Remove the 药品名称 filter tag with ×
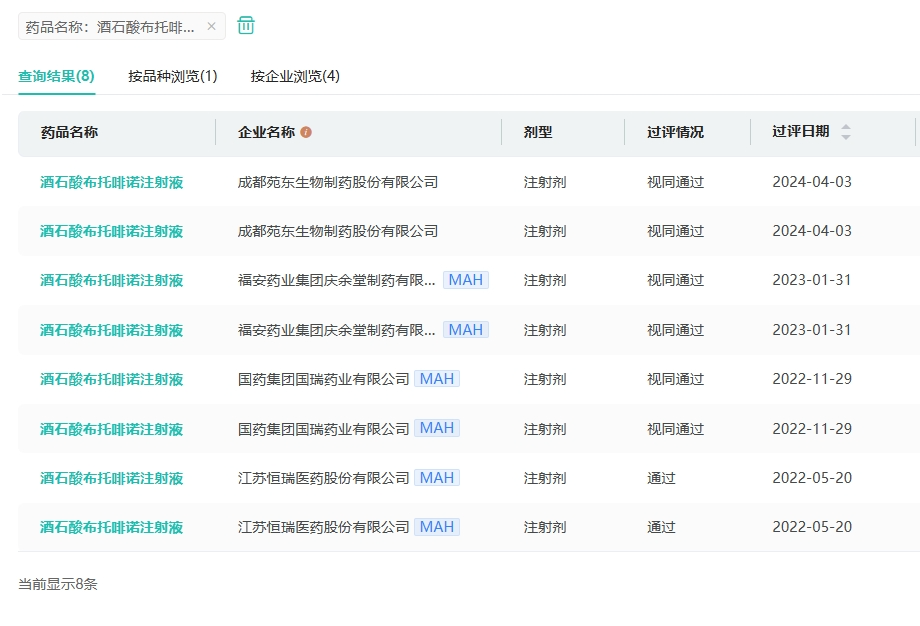The width and height of the screenshot is (920, 626). 211,27
